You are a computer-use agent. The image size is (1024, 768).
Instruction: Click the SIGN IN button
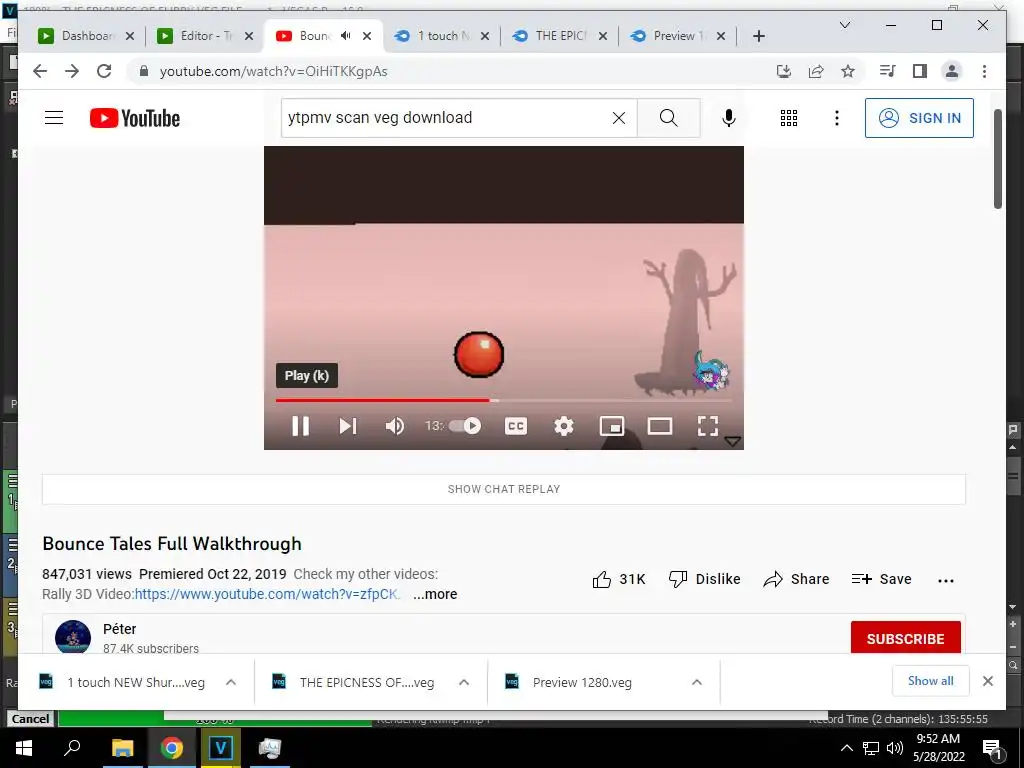(920, 118)
